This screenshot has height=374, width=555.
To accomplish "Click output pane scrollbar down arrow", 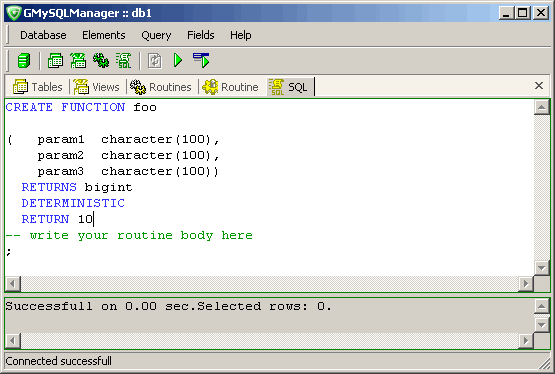I will coord(542,324).
